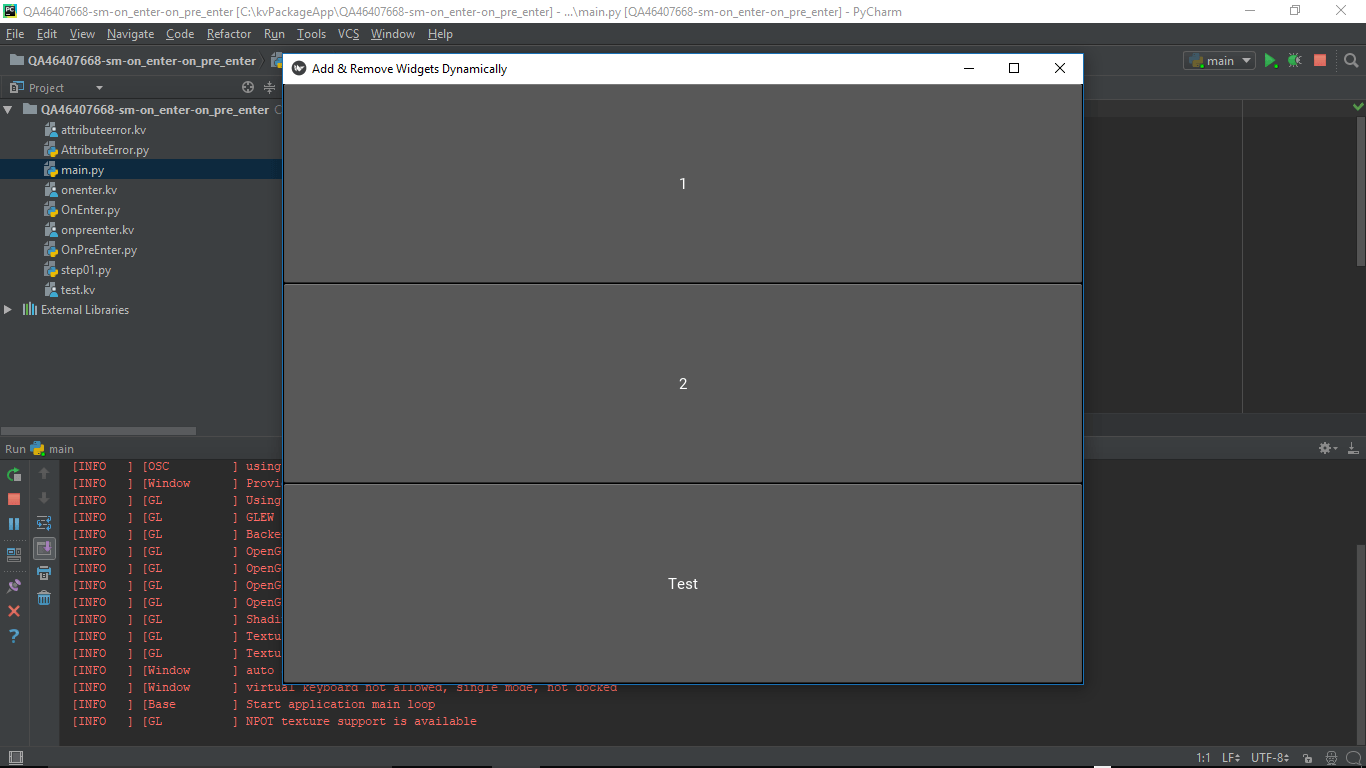Open the Run panel gear settings

[x=1327, y=448]
